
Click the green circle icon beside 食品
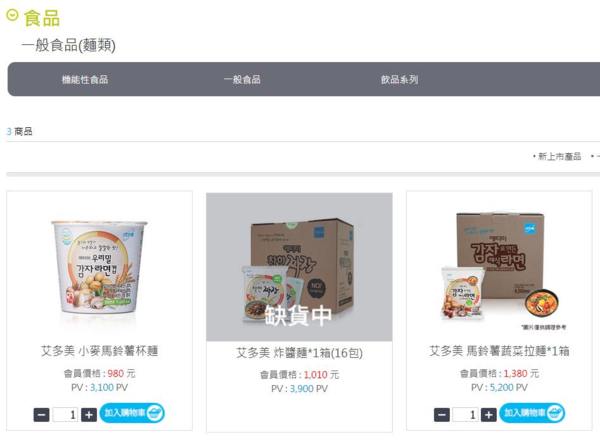coord(12,15)
